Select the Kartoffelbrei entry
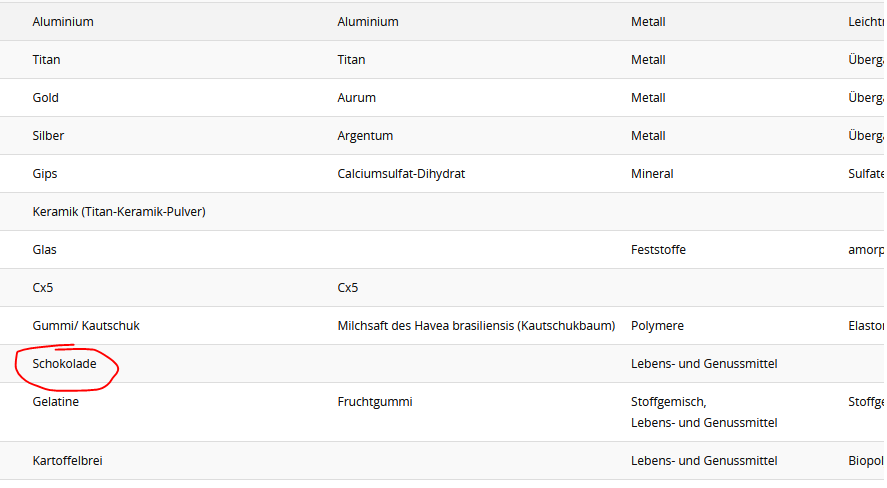This screenshot has height=488, width=887. point(67,461)
